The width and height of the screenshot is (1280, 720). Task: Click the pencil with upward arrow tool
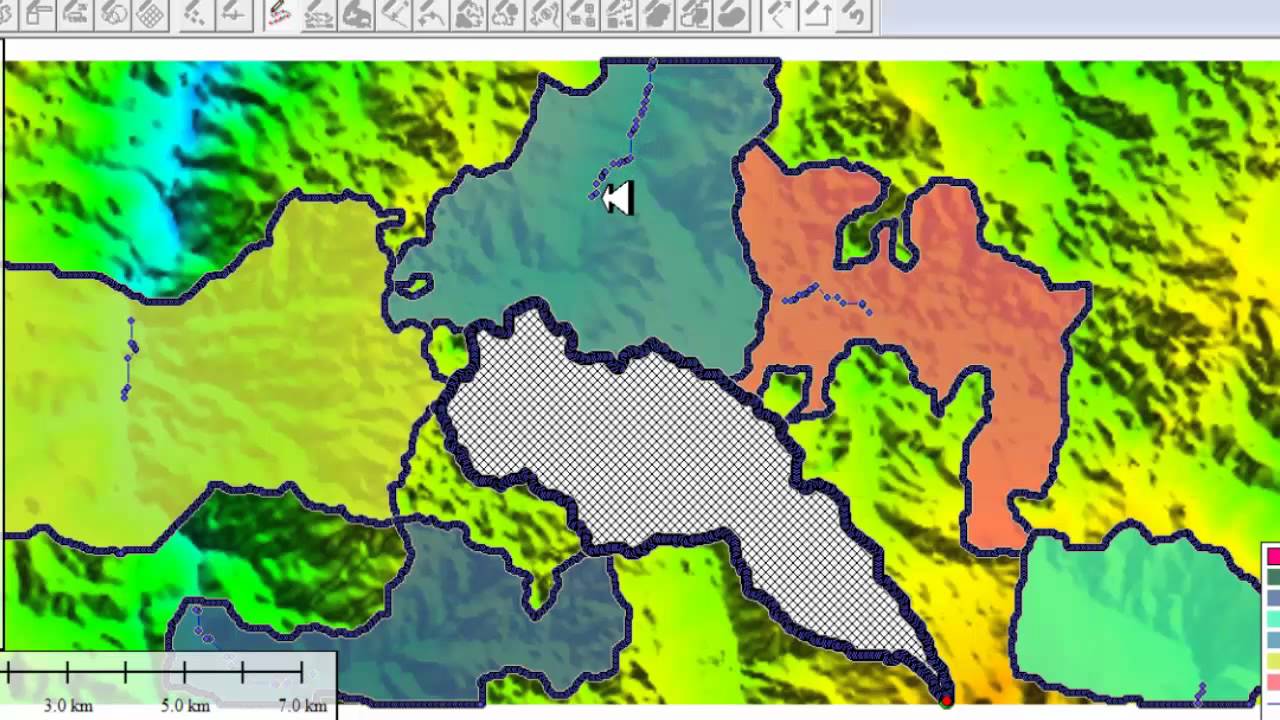click(817, 14)
